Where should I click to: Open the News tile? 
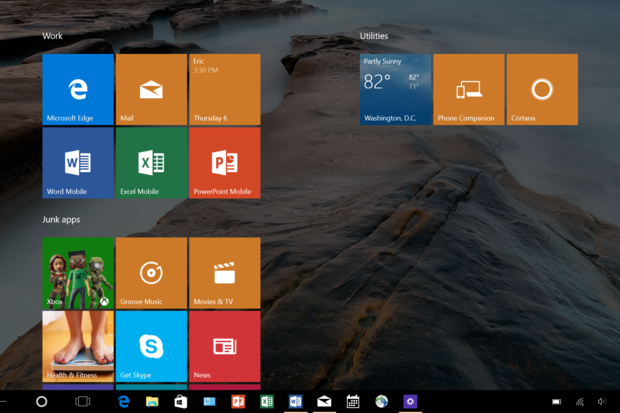pyautogui.click(x=225, y=346)
